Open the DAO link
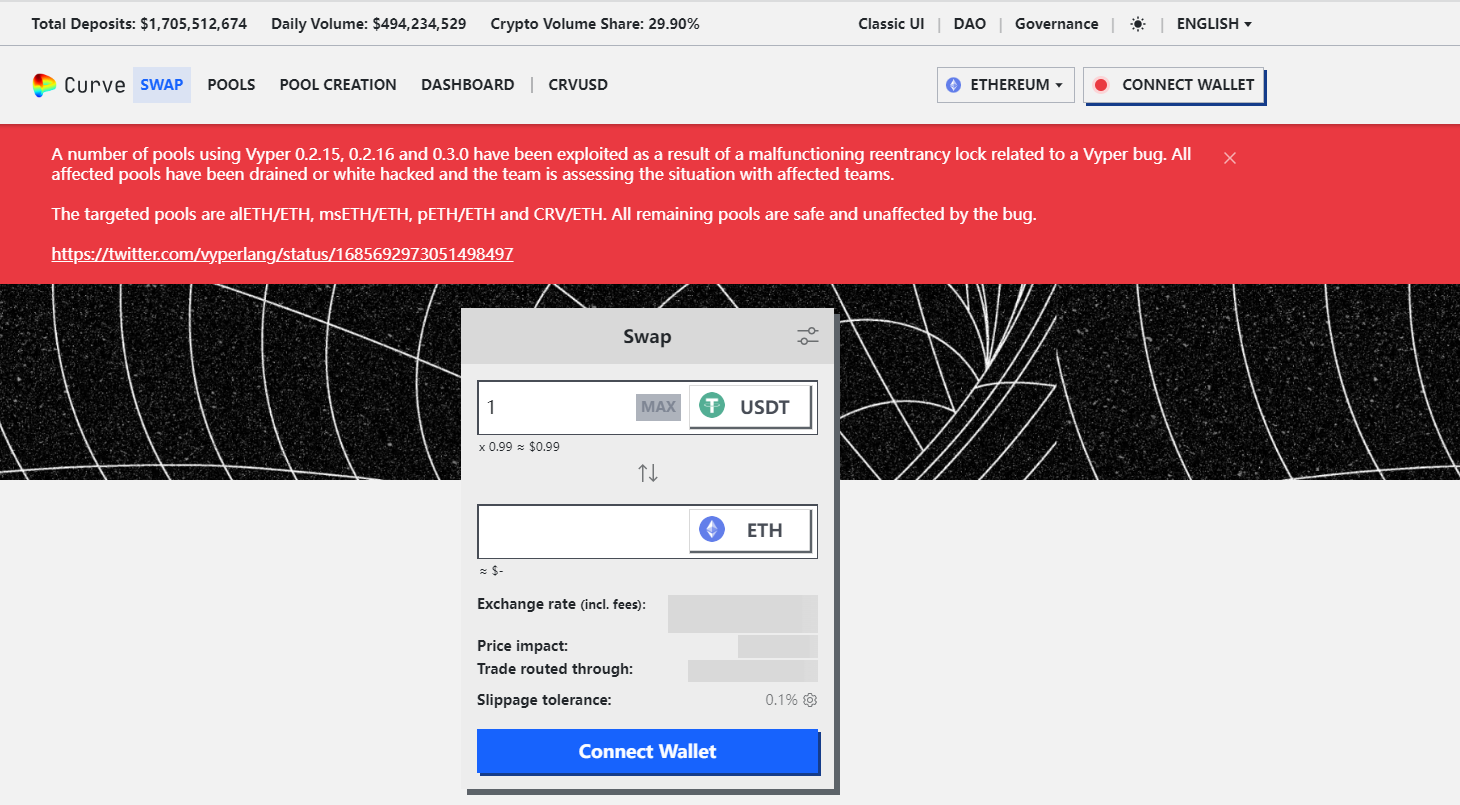This screenshot has width=1460, height=805. point(970,24)
